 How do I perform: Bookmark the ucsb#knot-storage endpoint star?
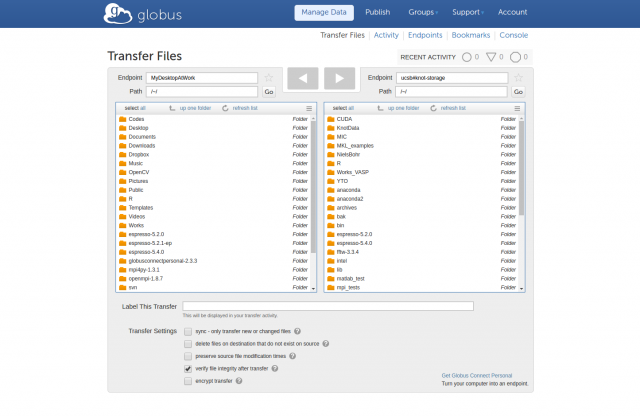coord(518,78)
